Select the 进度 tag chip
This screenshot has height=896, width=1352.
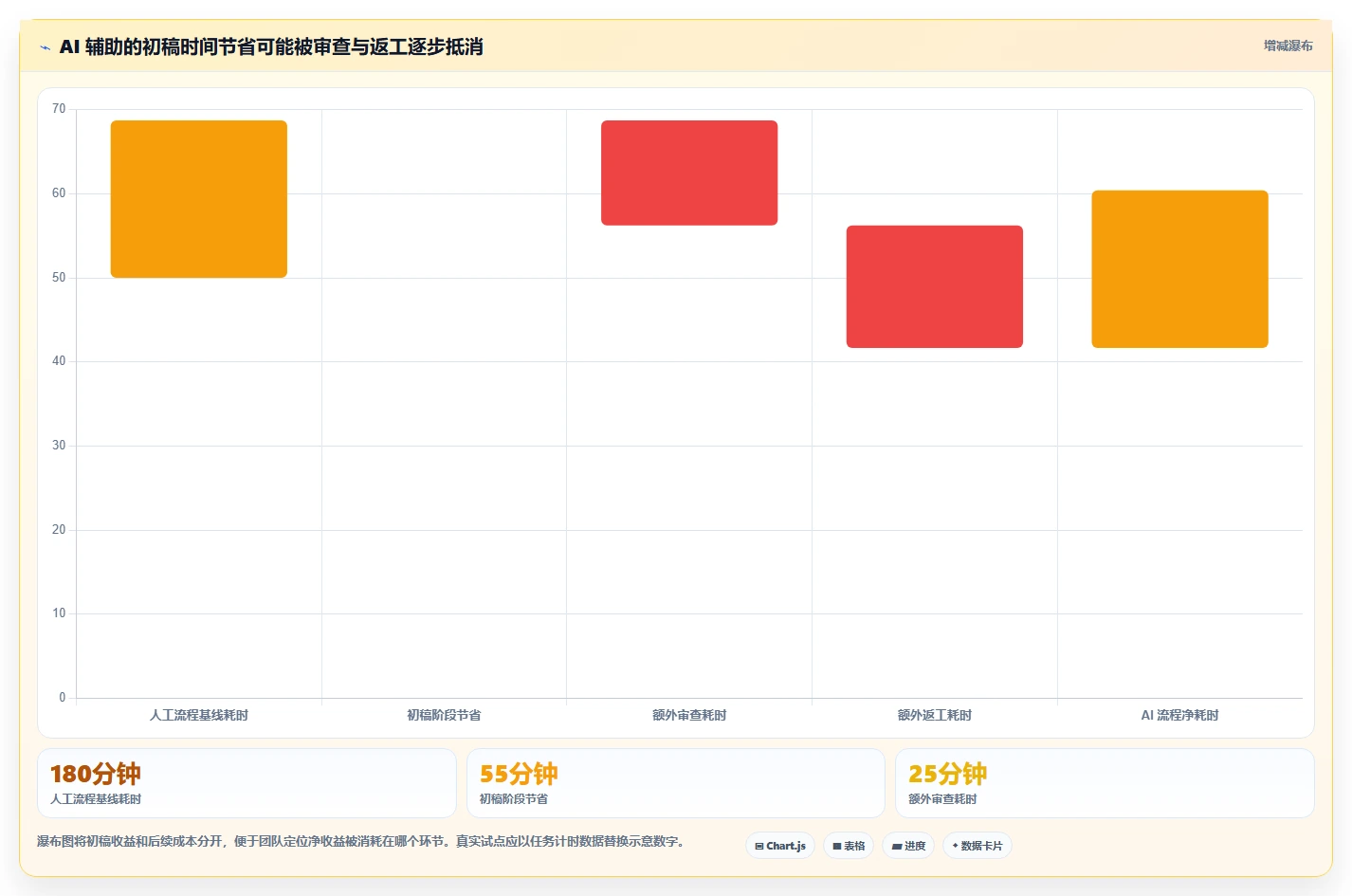point(908,846)
